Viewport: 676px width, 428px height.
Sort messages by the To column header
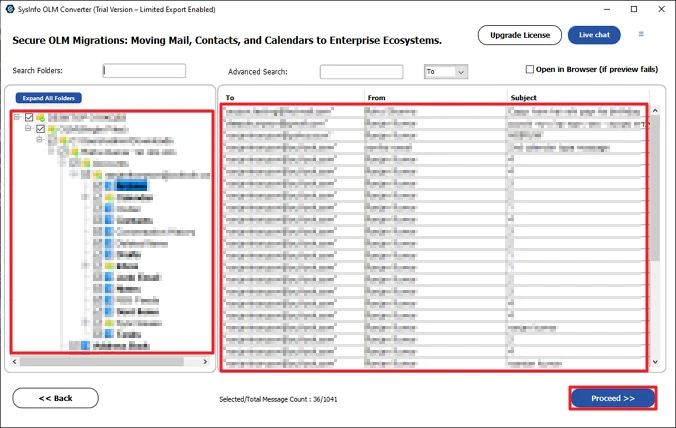click(x=230, y=98)
